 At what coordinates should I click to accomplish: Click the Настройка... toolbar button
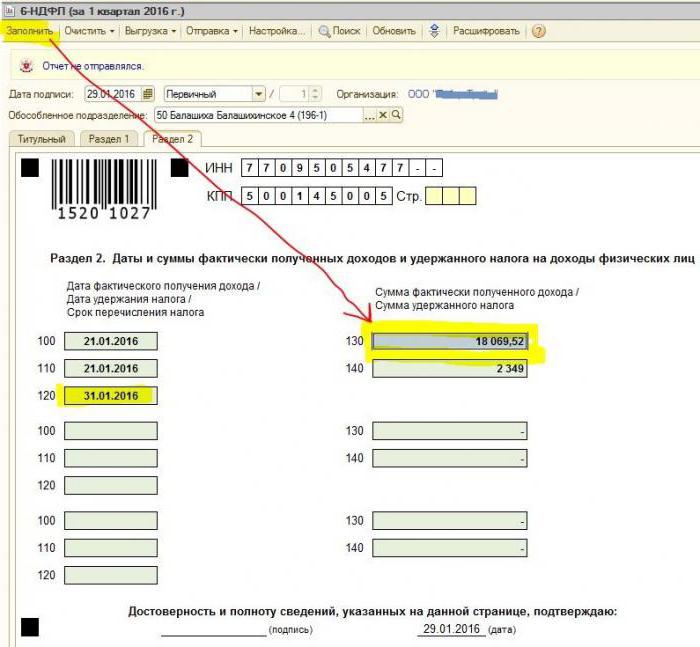276,31
